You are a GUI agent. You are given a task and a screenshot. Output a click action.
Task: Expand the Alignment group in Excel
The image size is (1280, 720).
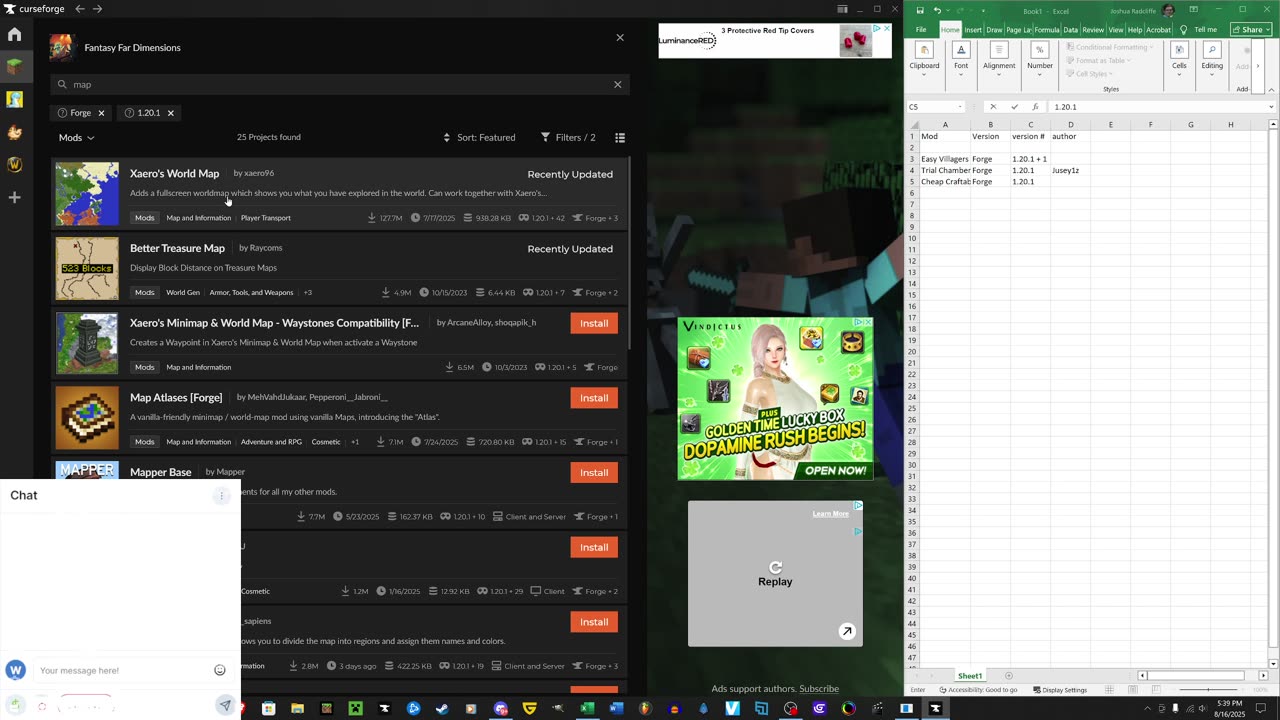999,59
